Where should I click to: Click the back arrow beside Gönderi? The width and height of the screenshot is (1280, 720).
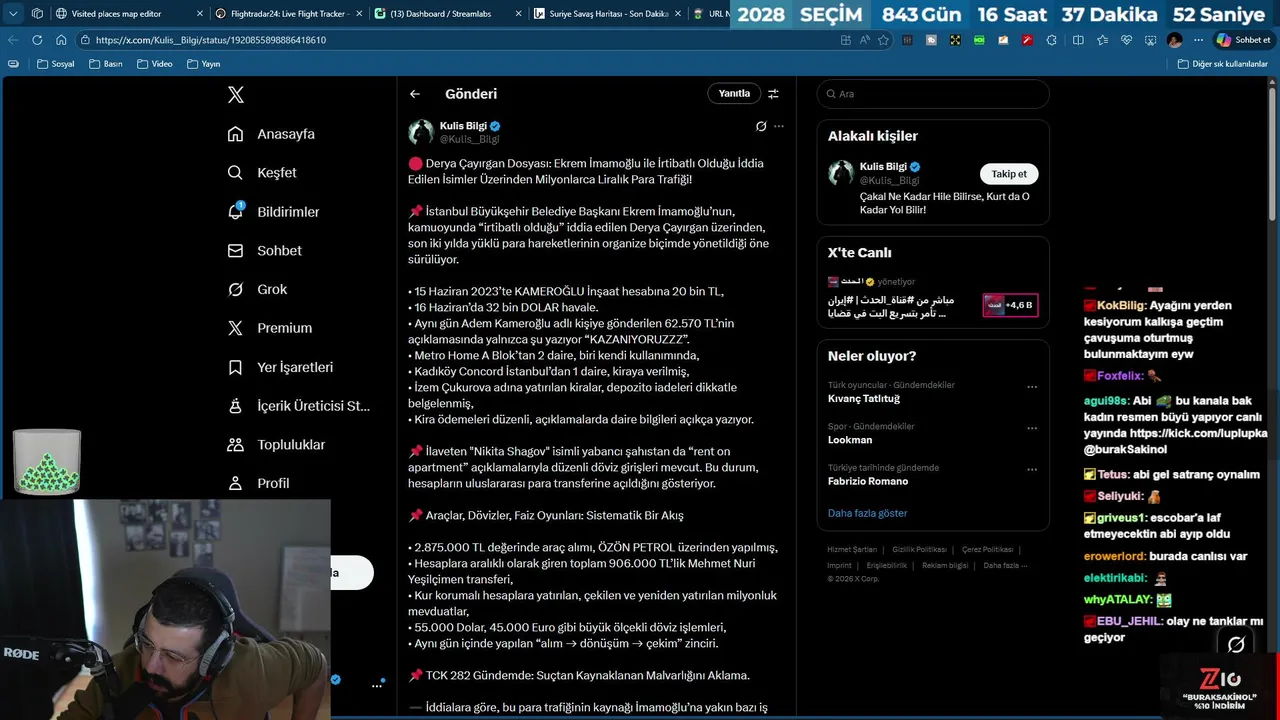point(415,94)
